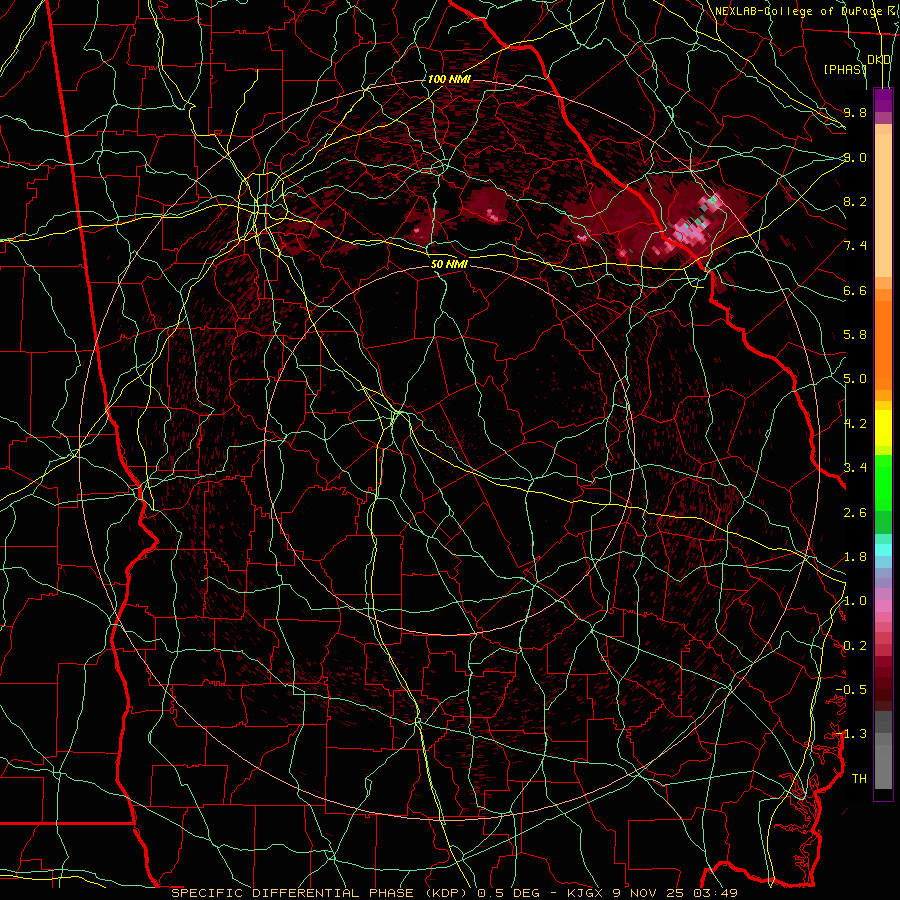Click the yellow swatch on the color bar

coord(883,428)
